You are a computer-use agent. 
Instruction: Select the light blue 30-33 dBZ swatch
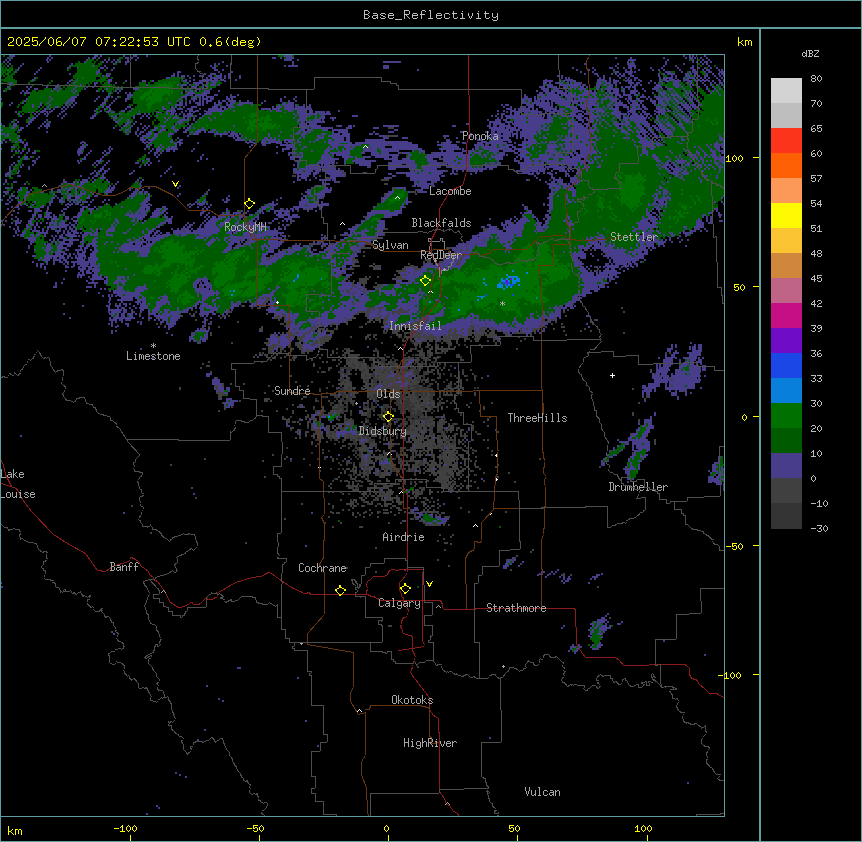(x=786, y=391)
